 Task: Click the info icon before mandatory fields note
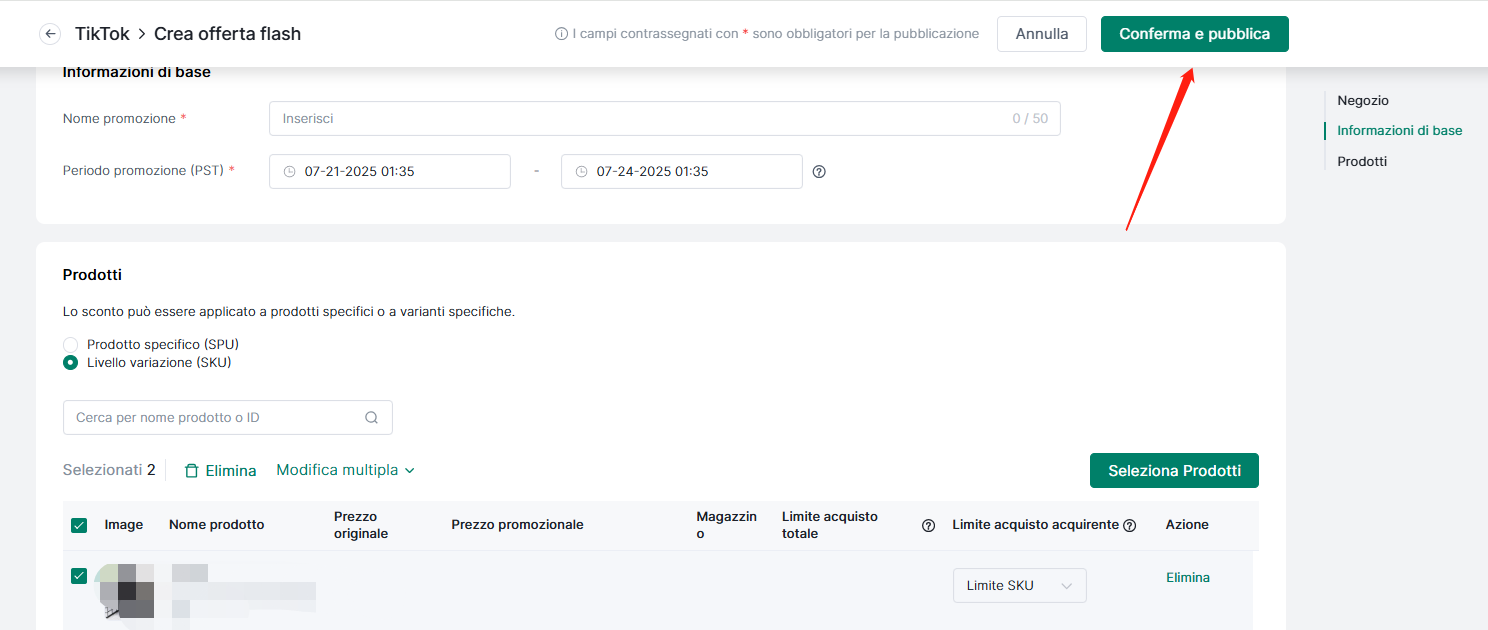coord(561,34)
